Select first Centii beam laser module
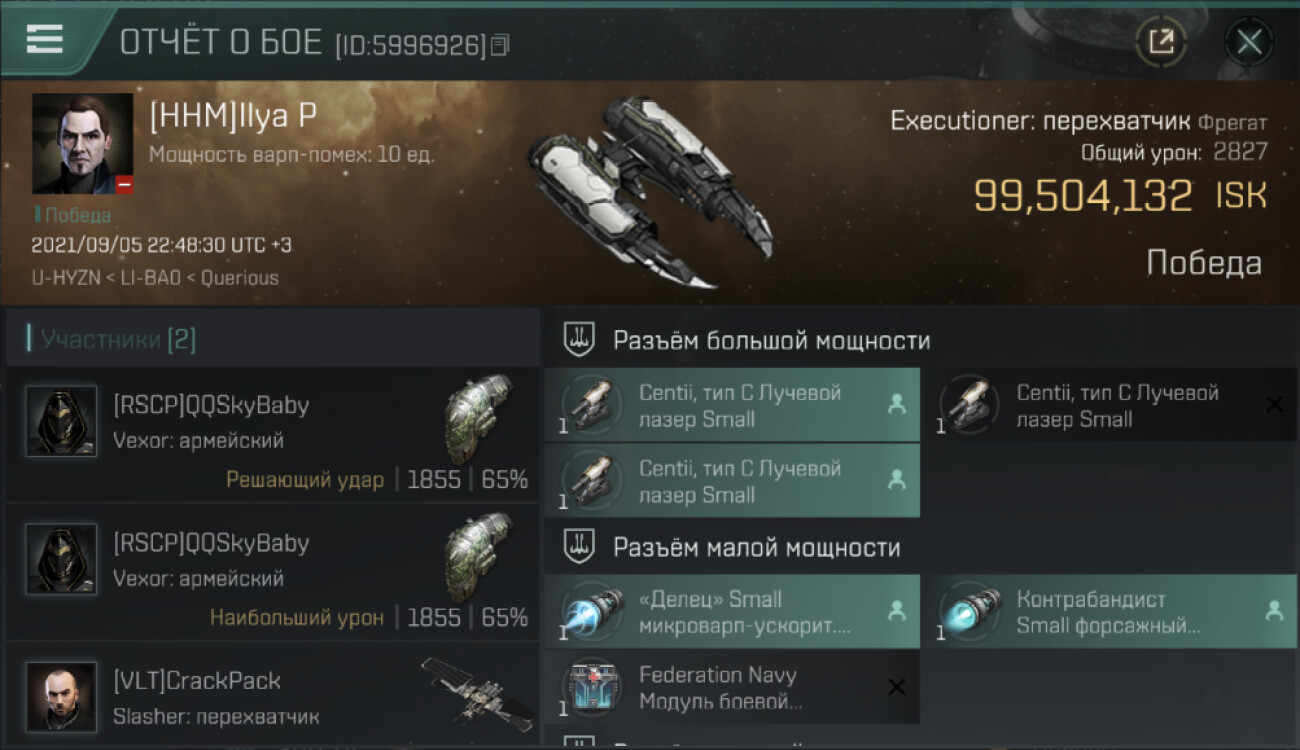 click(732, 405)
